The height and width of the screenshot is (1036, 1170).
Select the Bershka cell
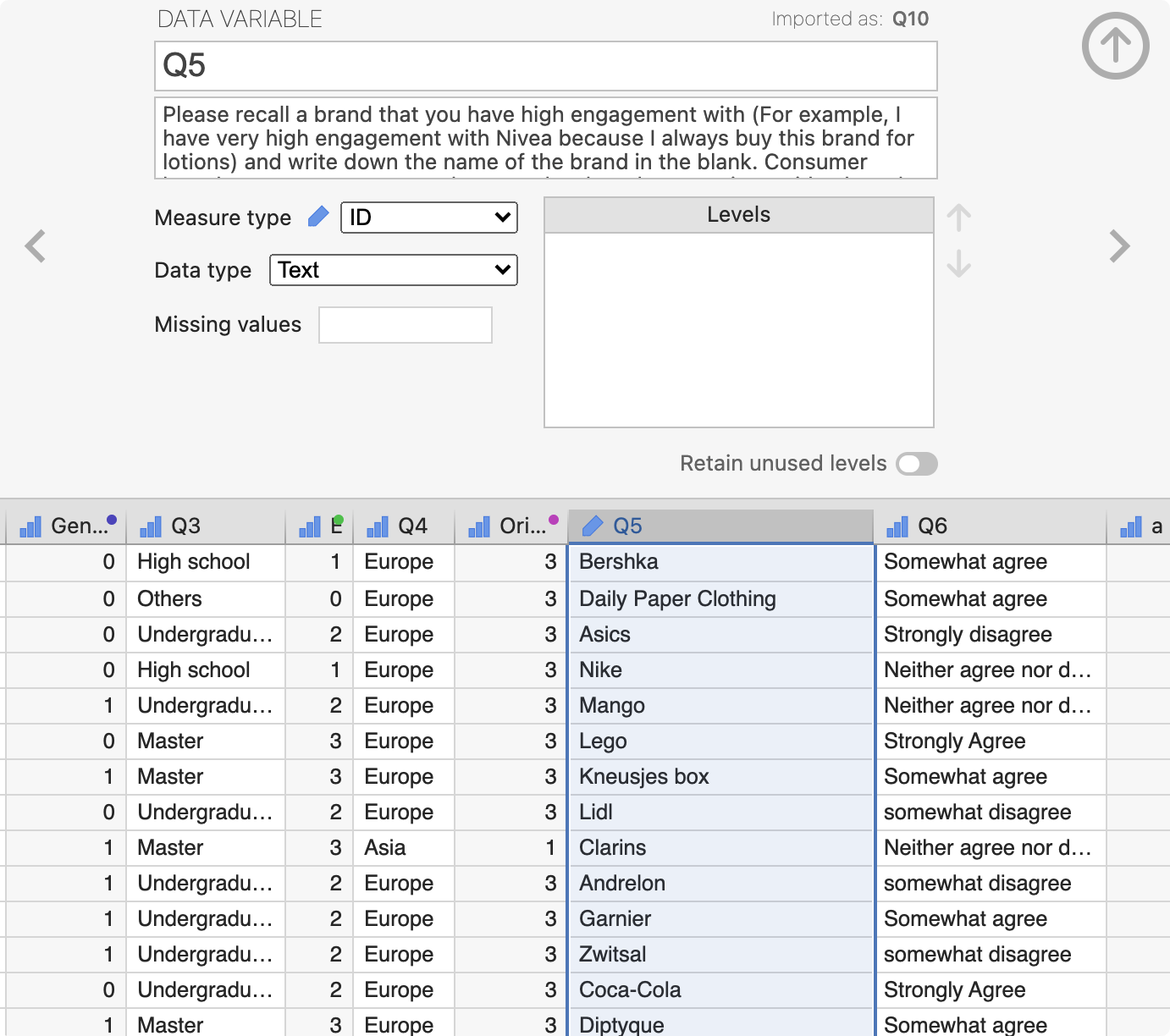click(720, 562)
